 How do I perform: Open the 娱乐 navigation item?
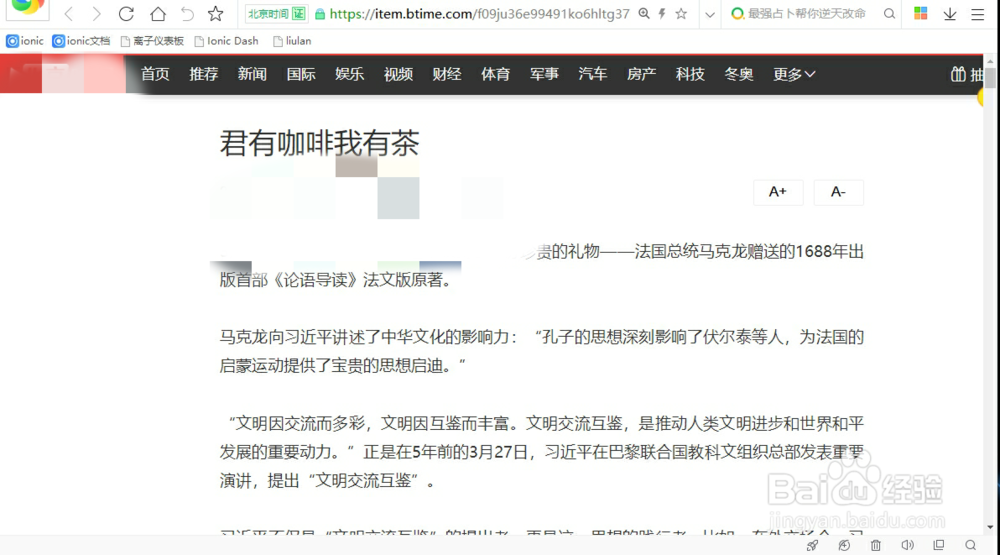(349, 74)
